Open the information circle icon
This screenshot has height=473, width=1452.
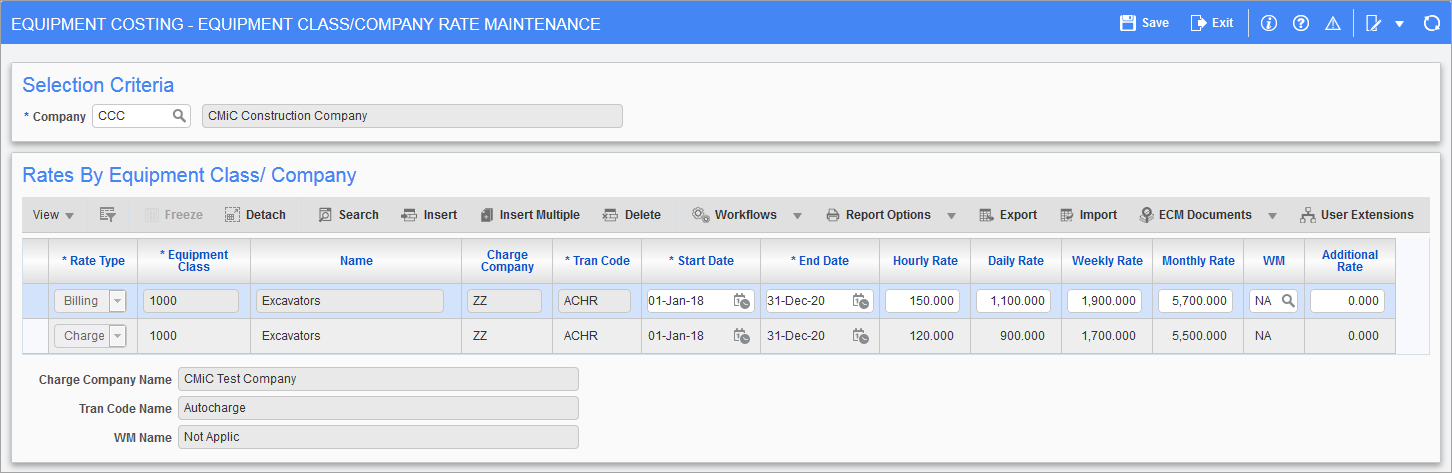point(1269,23)
